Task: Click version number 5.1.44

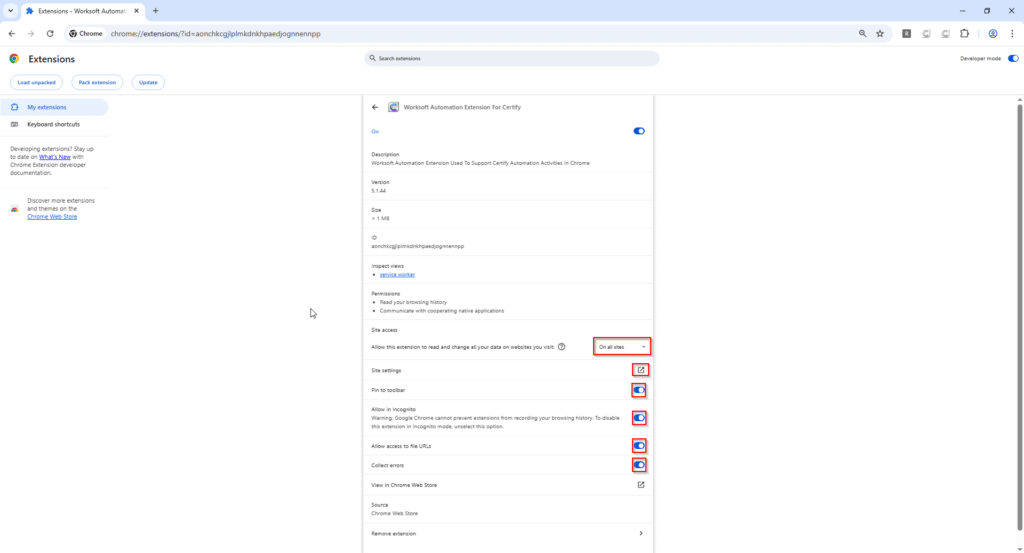Action: 379,191
